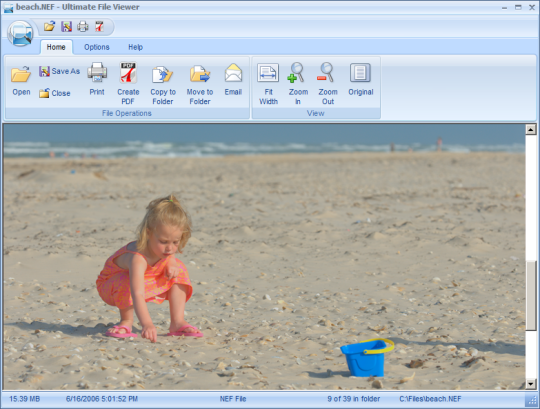Show image at Original size
Image resolution: width=540 pixels, height=409 pixels.
click(361, 80)
